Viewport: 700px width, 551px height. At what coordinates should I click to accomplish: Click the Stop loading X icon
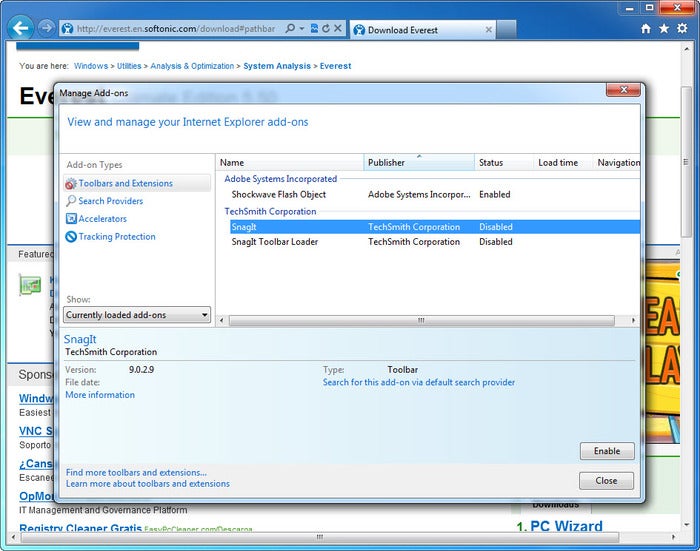click(338, 29)
